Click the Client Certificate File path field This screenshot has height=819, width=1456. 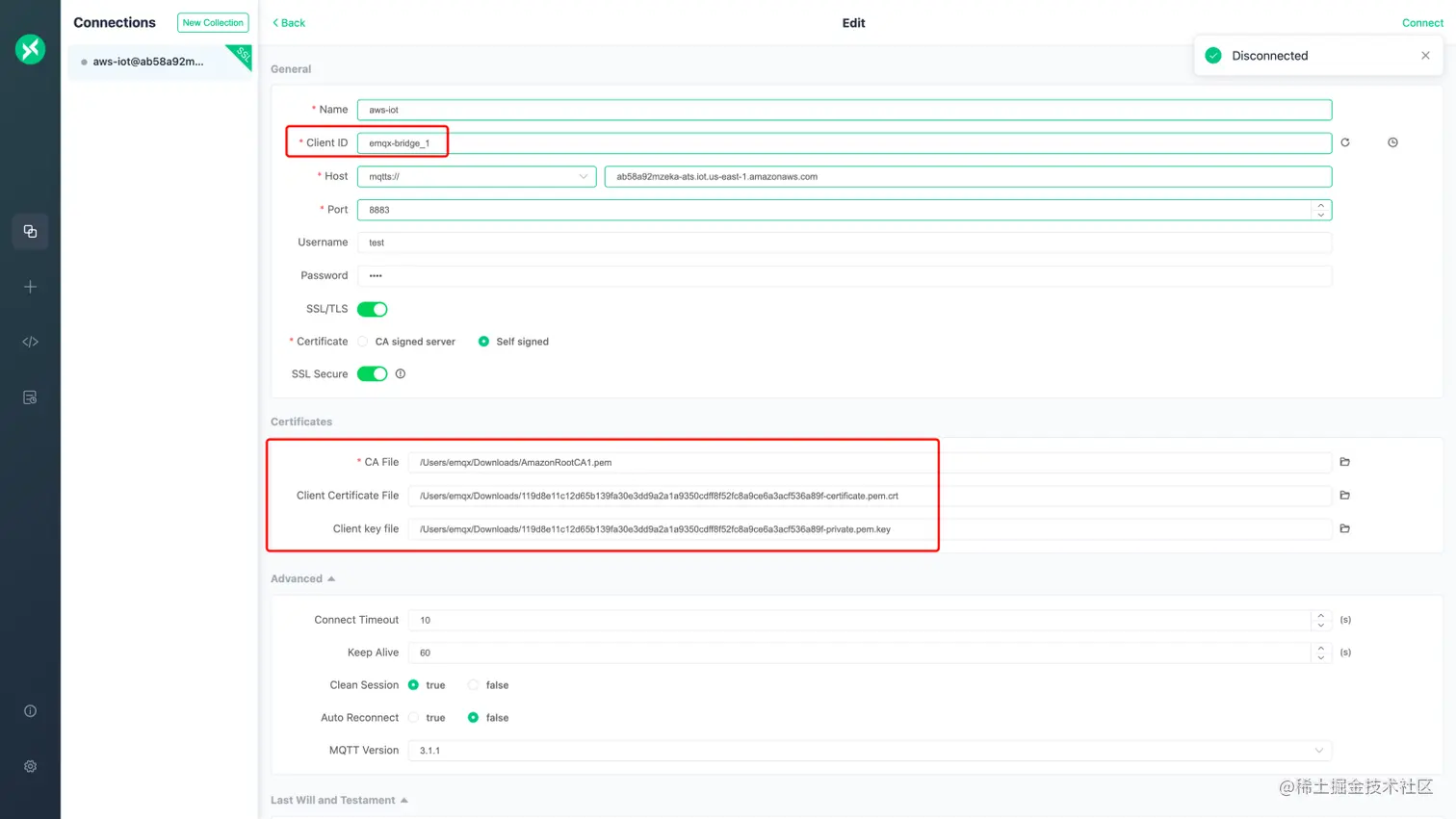870,496
